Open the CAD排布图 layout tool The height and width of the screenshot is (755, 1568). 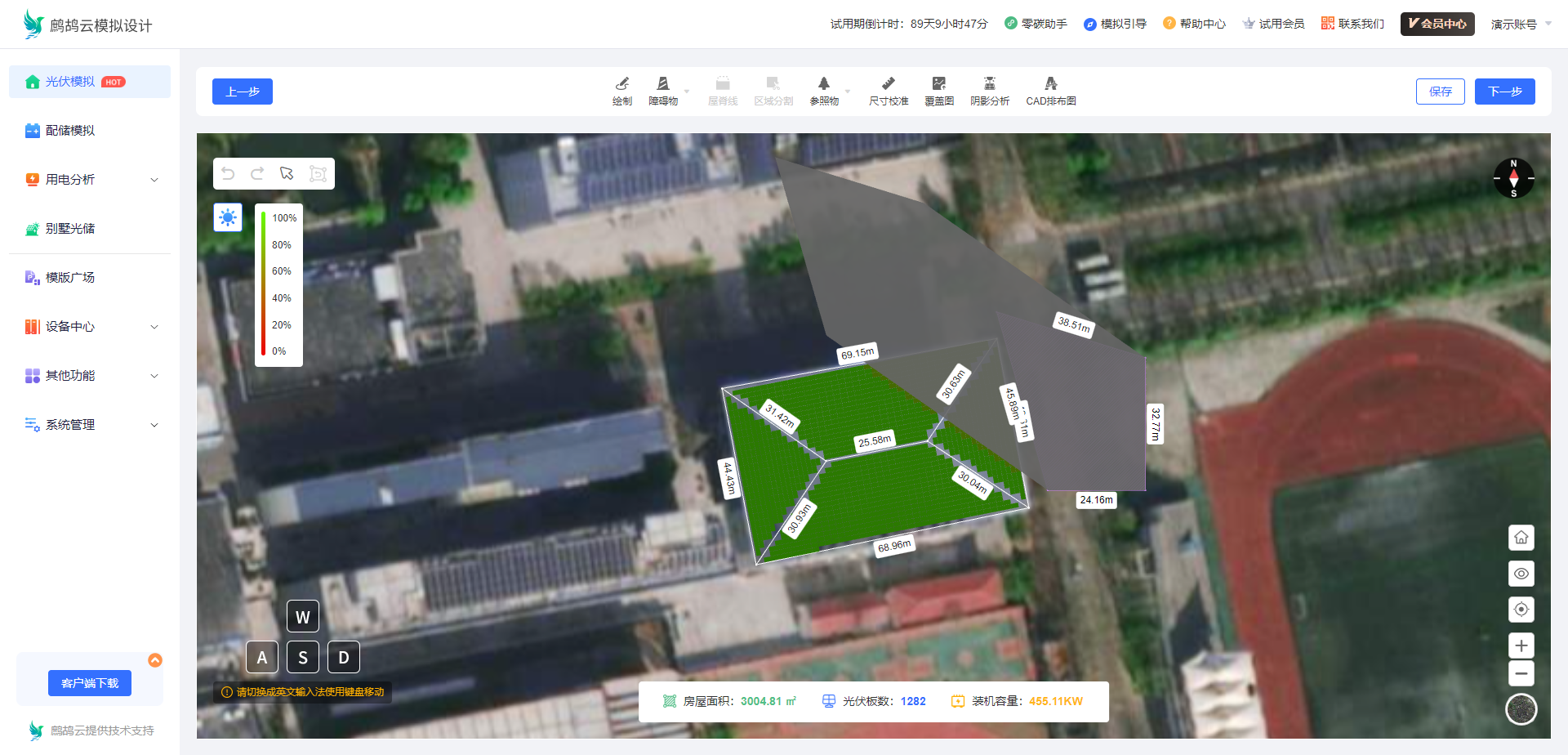tap(1051, 91)
